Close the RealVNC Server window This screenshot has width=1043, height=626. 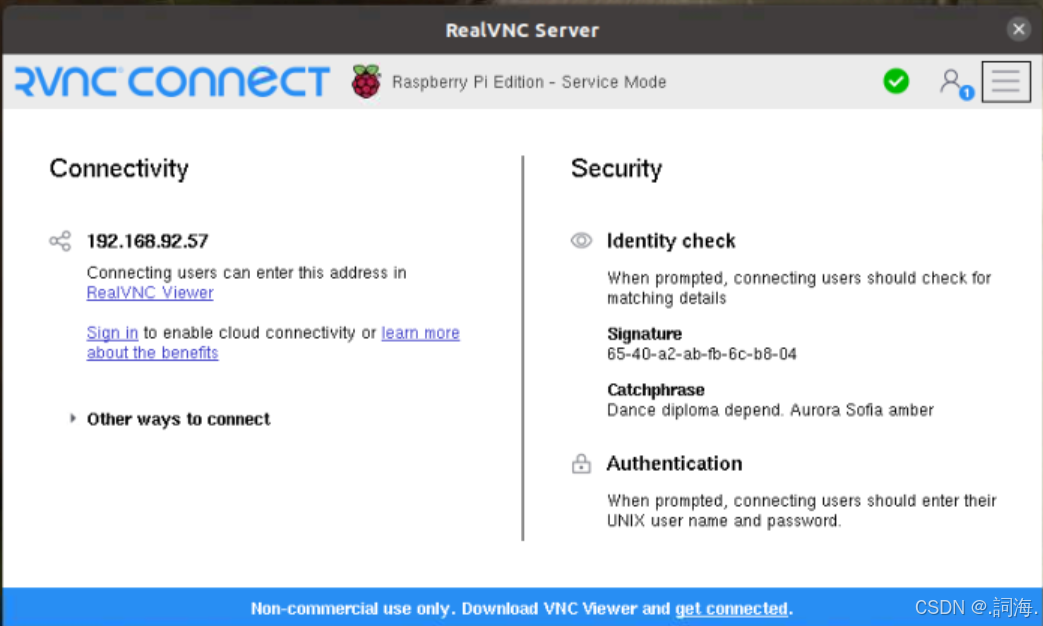(x=1018, y=29)
